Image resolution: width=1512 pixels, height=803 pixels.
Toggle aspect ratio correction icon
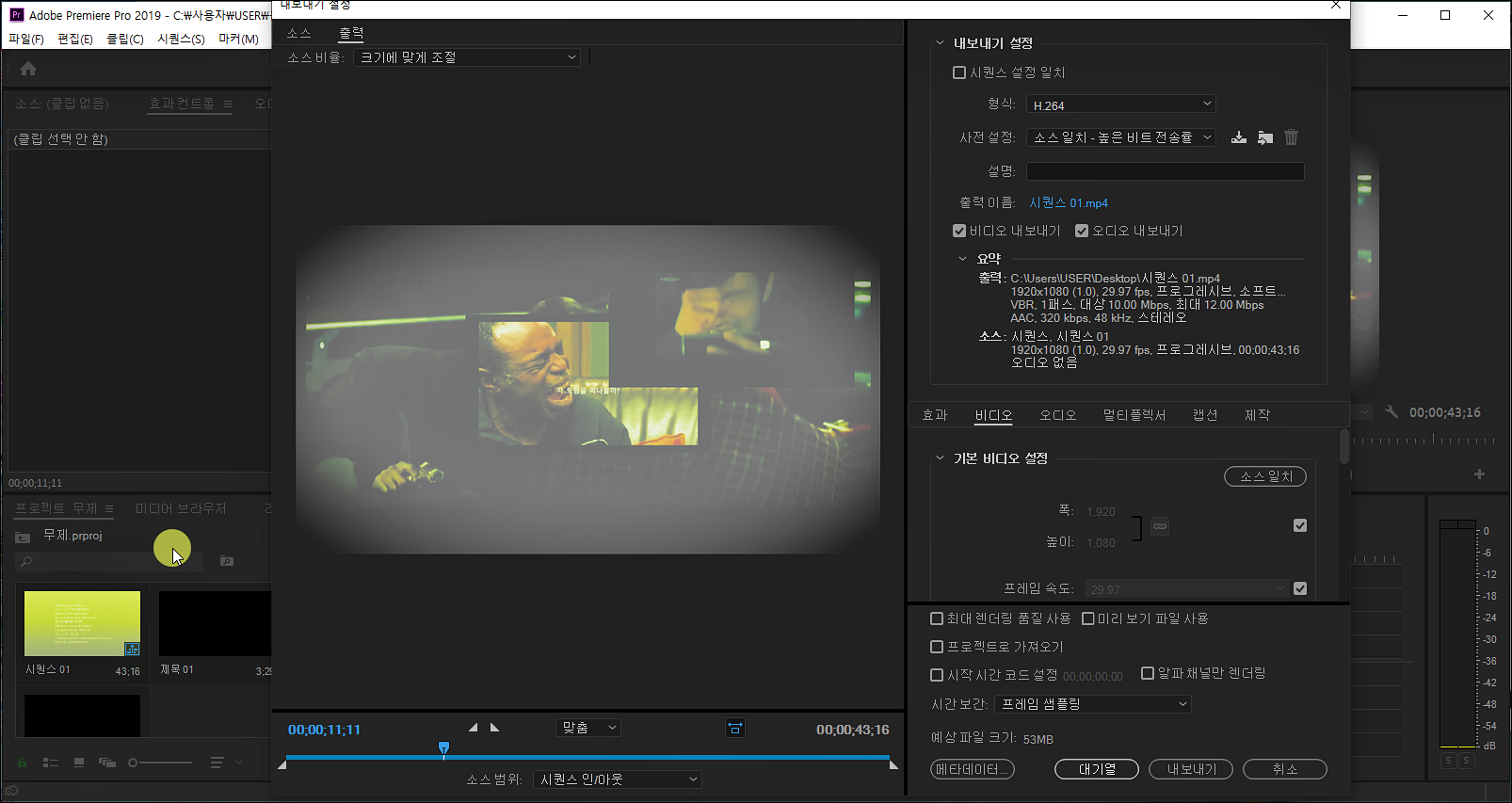click(735, 728)
